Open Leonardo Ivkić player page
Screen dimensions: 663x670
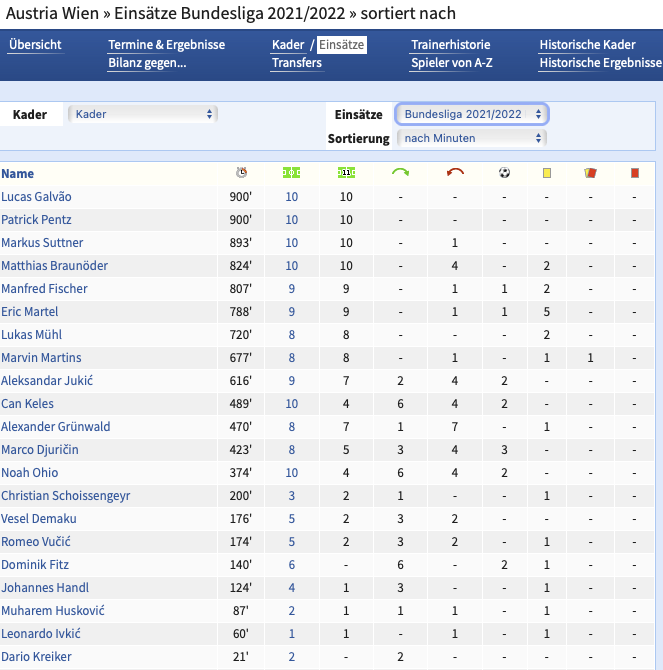coord(41,634)
